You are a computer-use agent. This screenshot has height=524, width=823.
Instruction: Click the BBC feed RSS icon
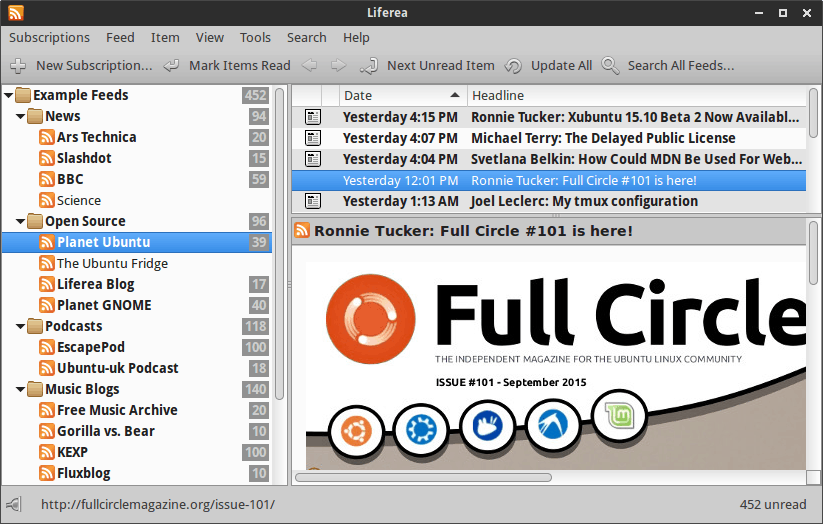47,179
